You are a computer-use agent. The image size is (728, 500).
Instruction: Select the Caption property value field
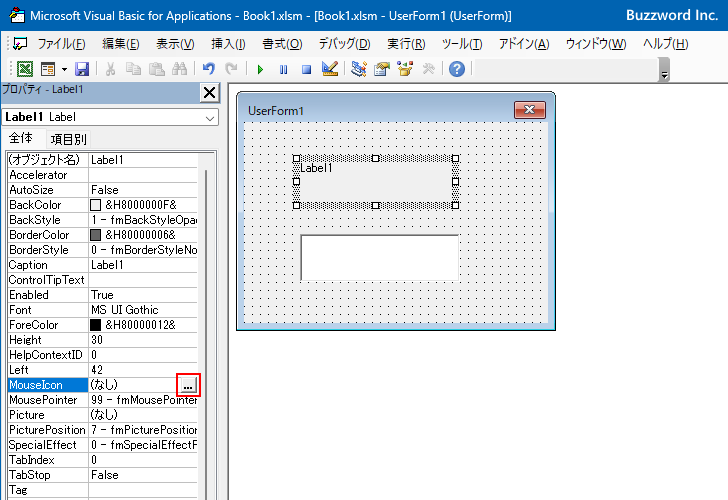pyautogui.click(x=143, y=265)
